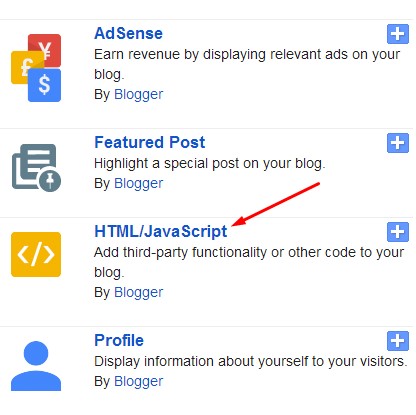
Task: Click the 'Earn revenue by displaying relevant ads' description
Action: 247,64
